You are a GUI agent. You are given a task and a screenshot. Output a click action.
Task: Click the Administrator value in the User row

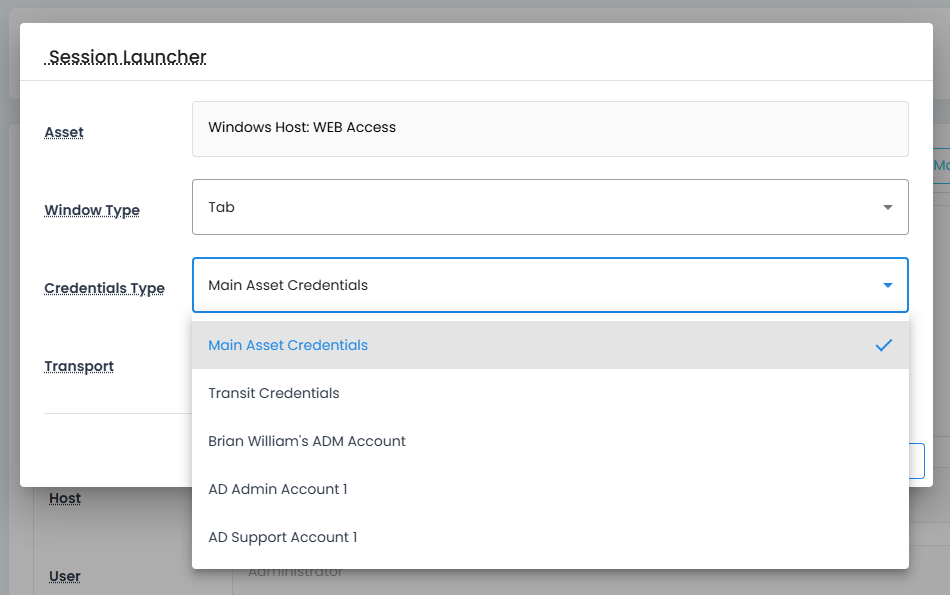click(x=295, y=573)
